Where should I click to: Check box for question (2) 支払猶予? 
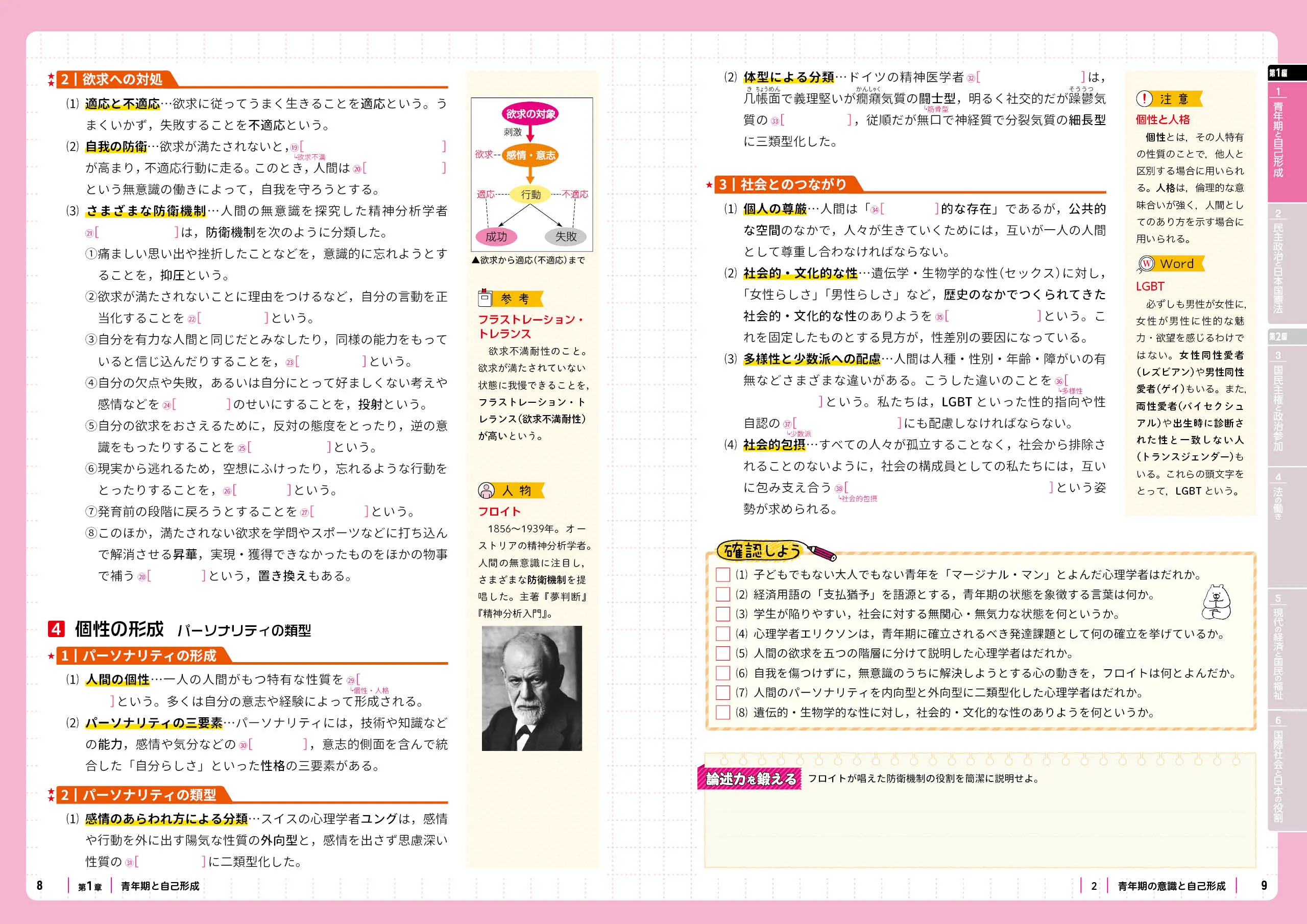(723, 594)
